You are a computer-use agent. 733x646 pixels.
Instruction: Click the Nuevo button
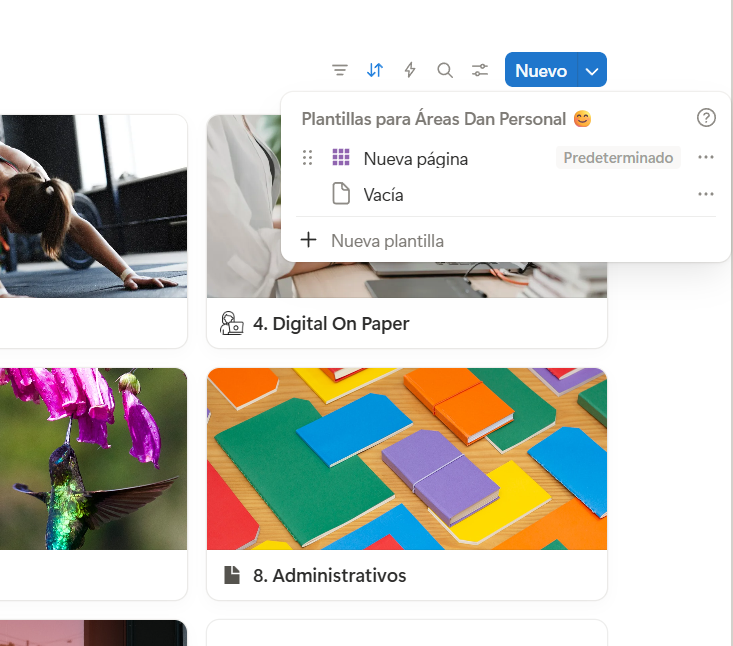point(541,70)
